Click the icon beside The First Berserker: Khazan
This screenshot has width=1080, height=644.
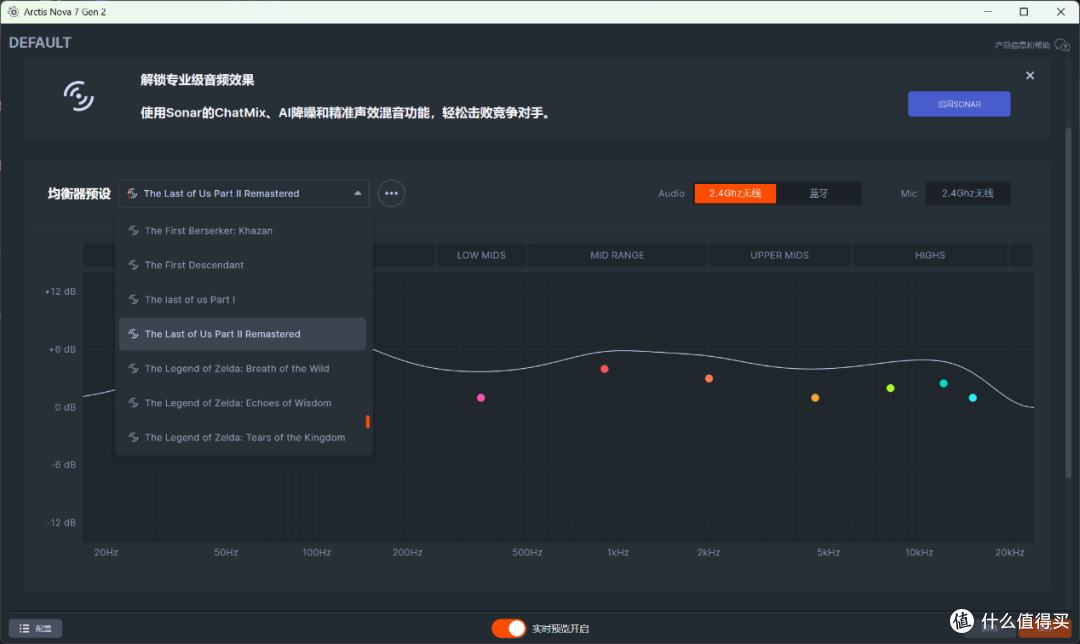point(134,231)
